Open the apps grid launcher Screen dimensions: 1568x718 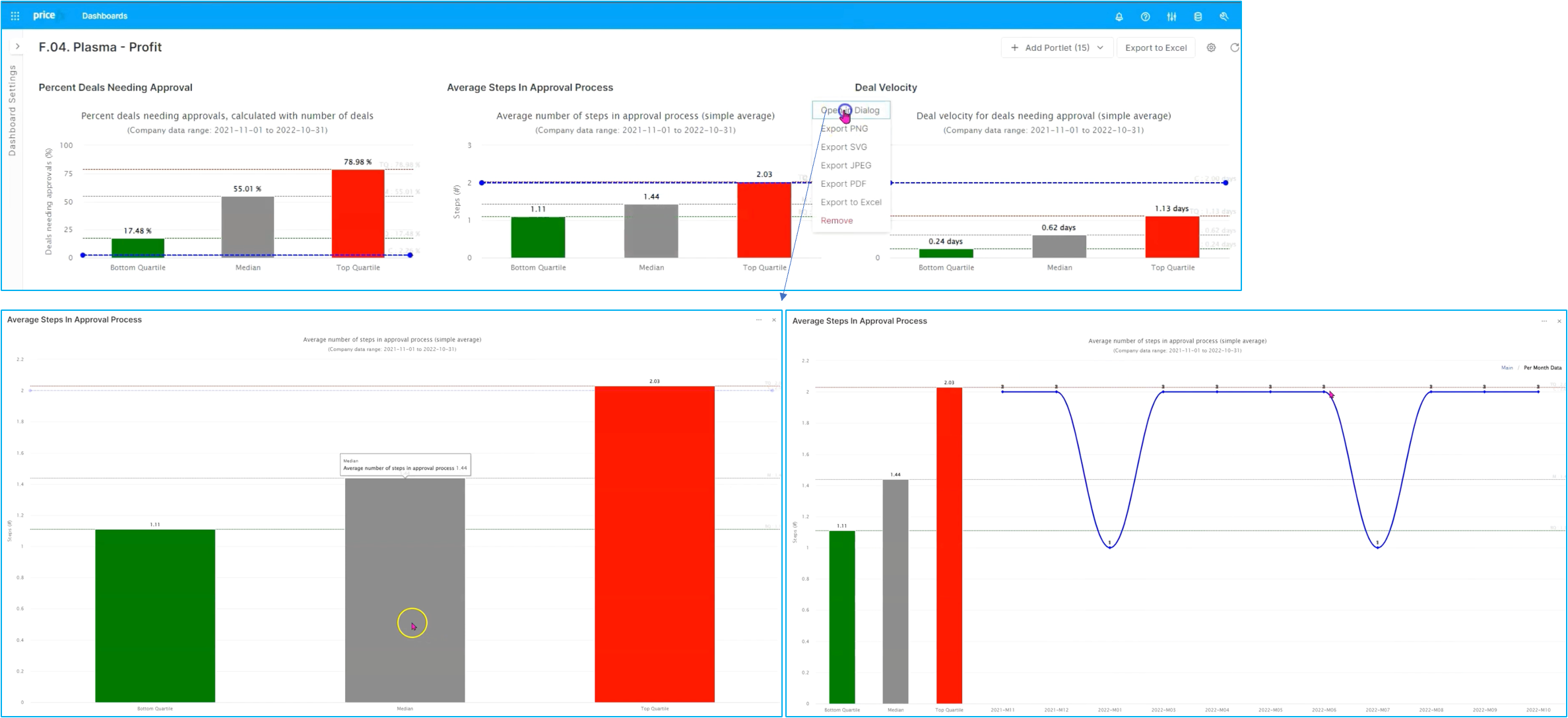tap(15, 16)
